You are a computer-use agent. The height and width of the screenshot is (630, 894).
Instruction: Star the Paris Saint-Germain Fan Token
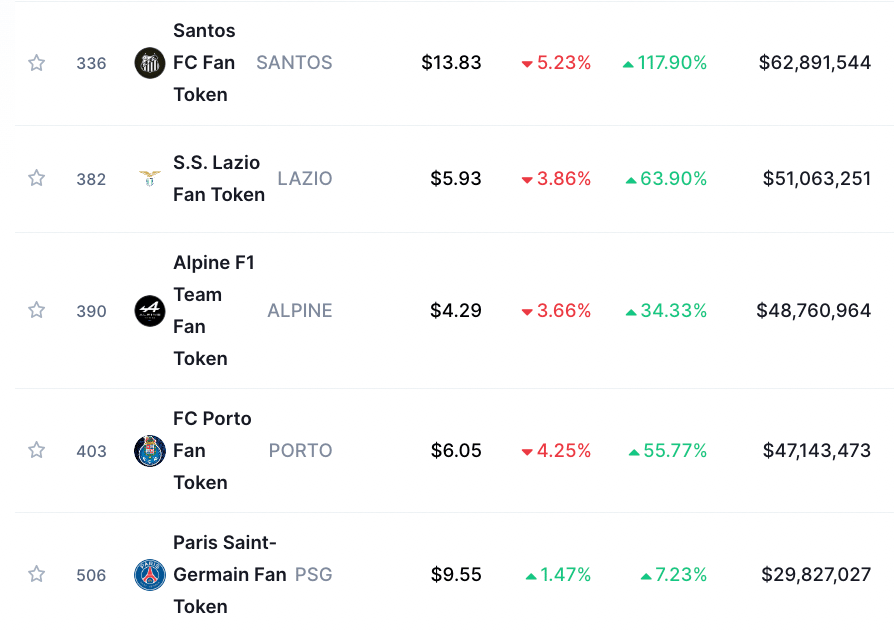tap(36, 574)
